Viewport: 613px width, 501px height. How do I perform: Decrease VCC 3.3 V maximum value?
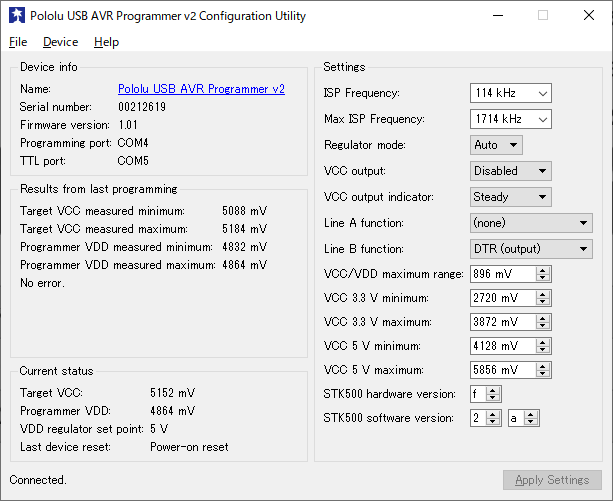coord(543,326)
